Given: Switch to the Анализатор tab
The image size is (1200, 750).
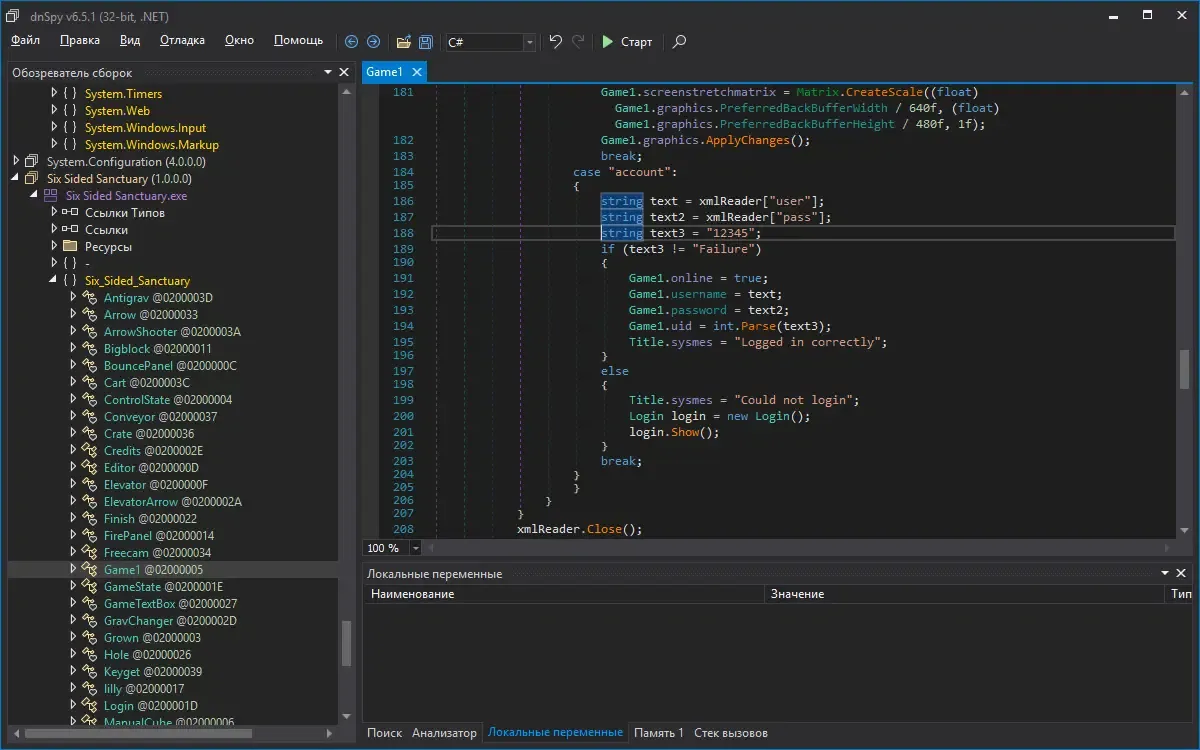Looking at the screenshot, I should (x=444, y=733).
